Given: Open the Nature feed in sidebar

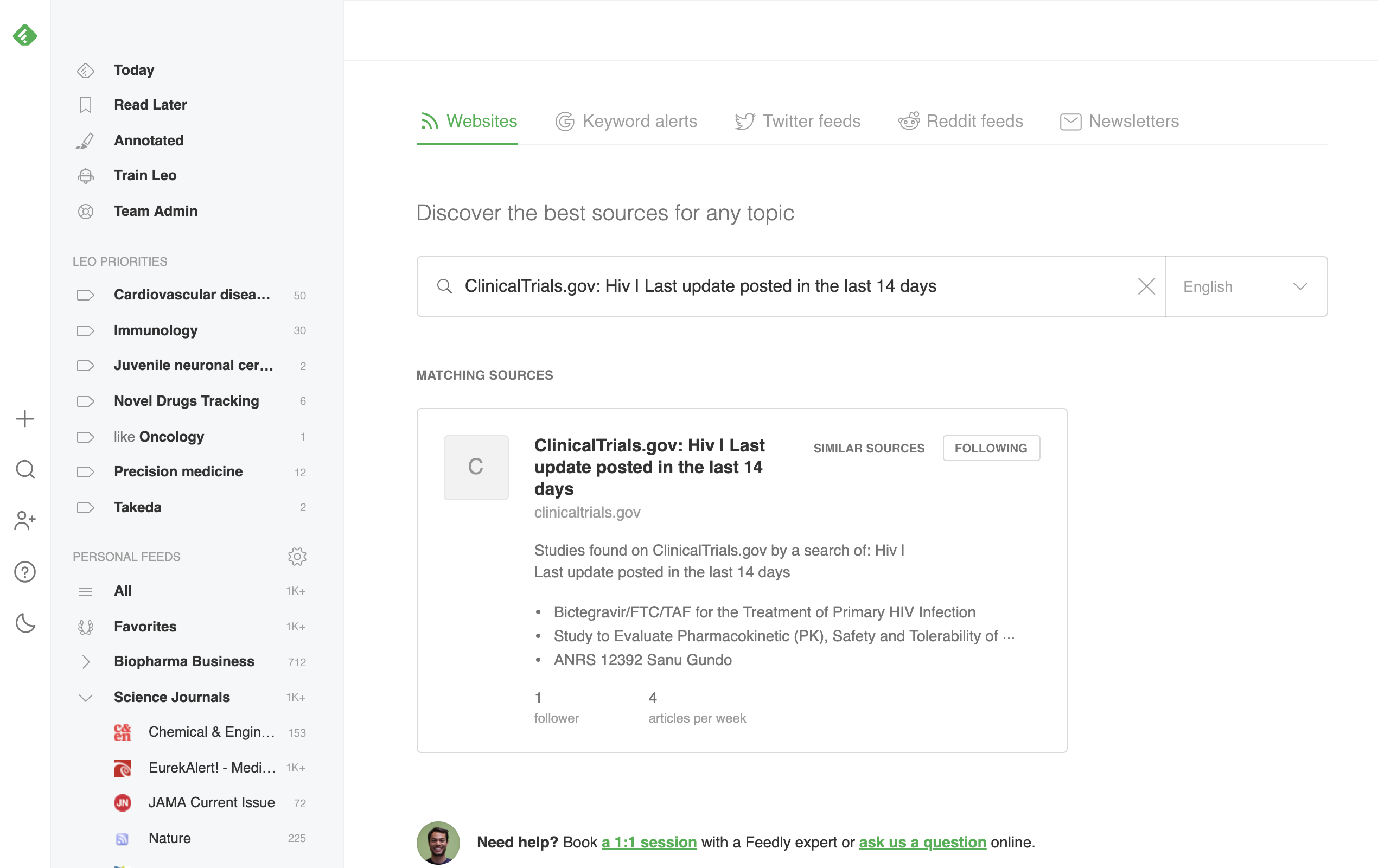Looking at the screenshot, I should [x=169, y=838].
